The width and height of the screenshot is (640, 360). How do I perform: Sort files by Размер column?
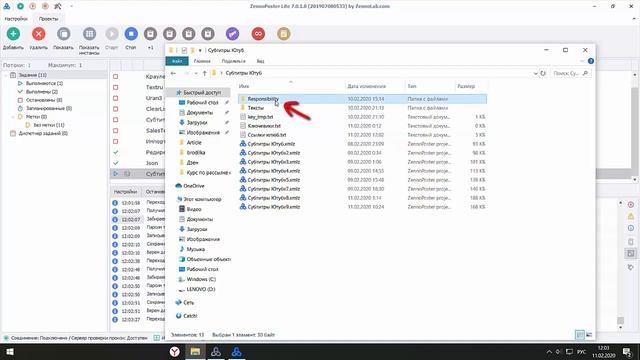[466, 86]
